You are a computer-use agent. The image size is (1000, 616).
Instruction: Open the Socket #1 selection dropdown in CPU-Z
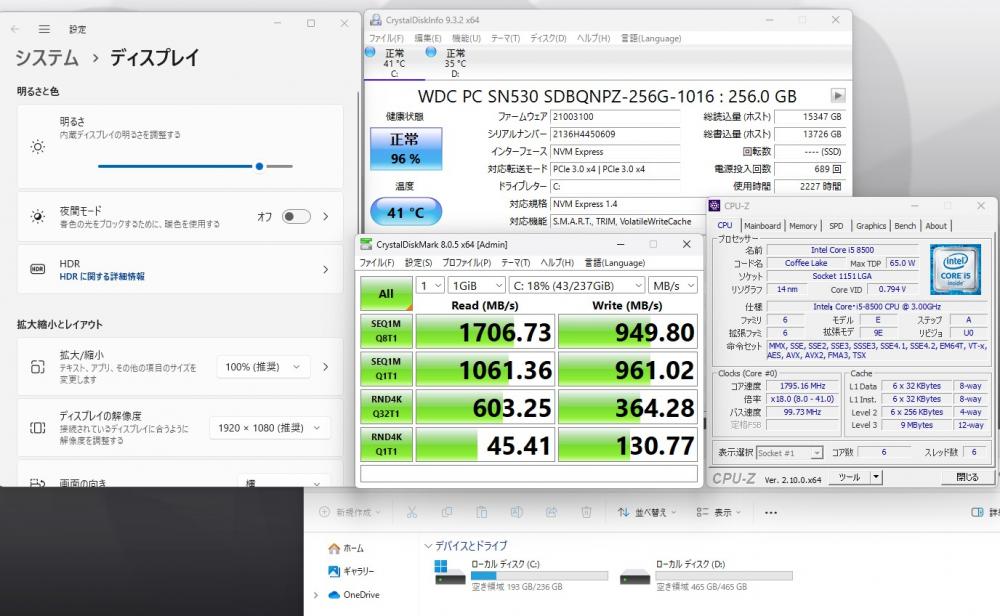789,453
